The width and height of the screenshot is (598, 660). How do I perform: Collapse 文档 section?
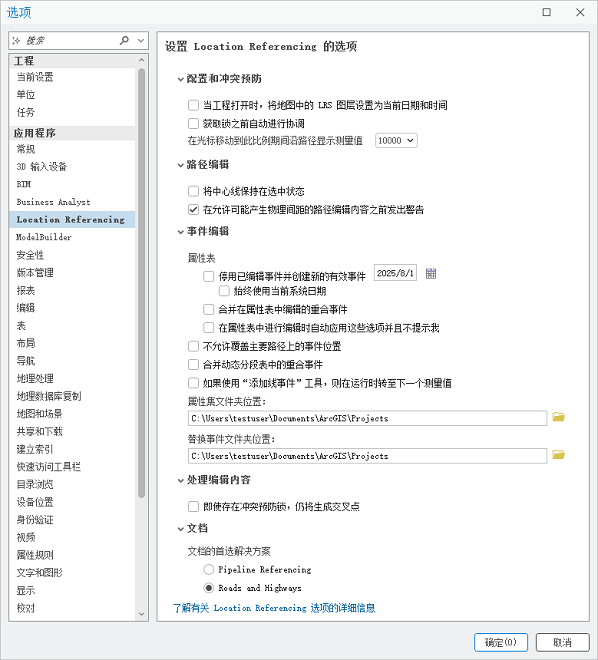pos(181,529)
